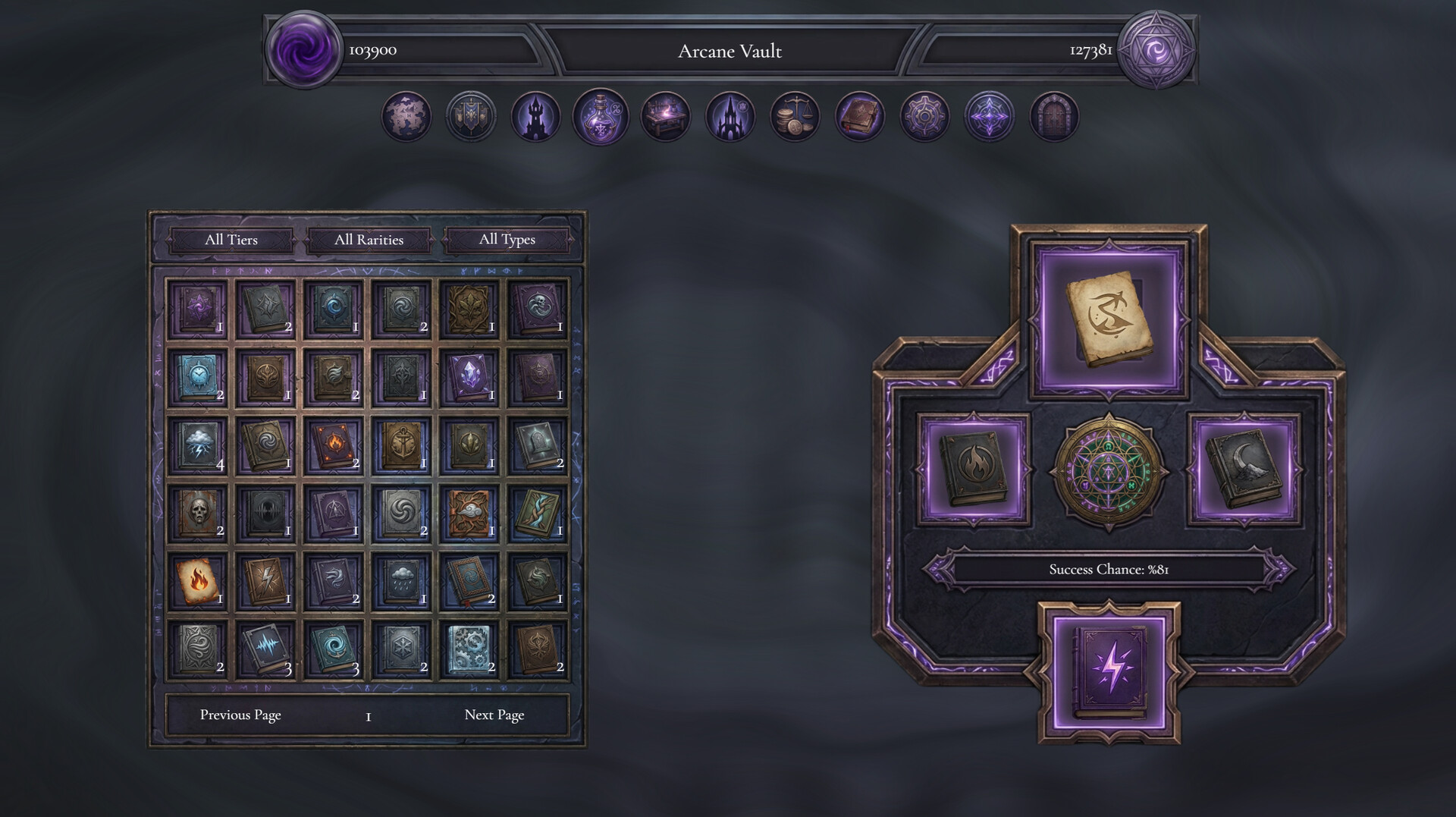Open the crafting table navigation icon
1456x817 pixels.
[665, 116]
